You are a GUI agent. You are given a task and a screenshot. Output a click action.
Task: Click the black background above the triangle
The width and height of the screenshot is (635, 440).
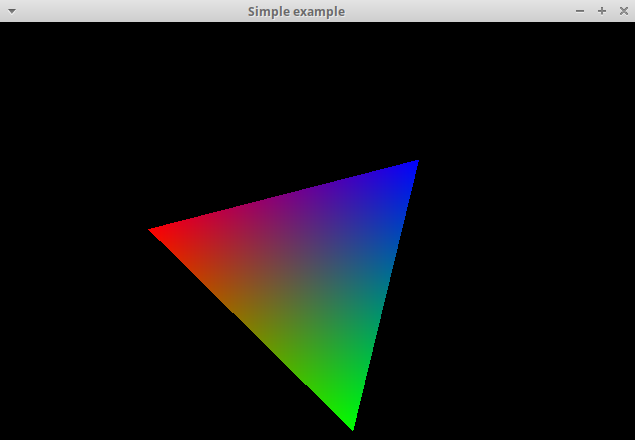click(x=300, y=90)
